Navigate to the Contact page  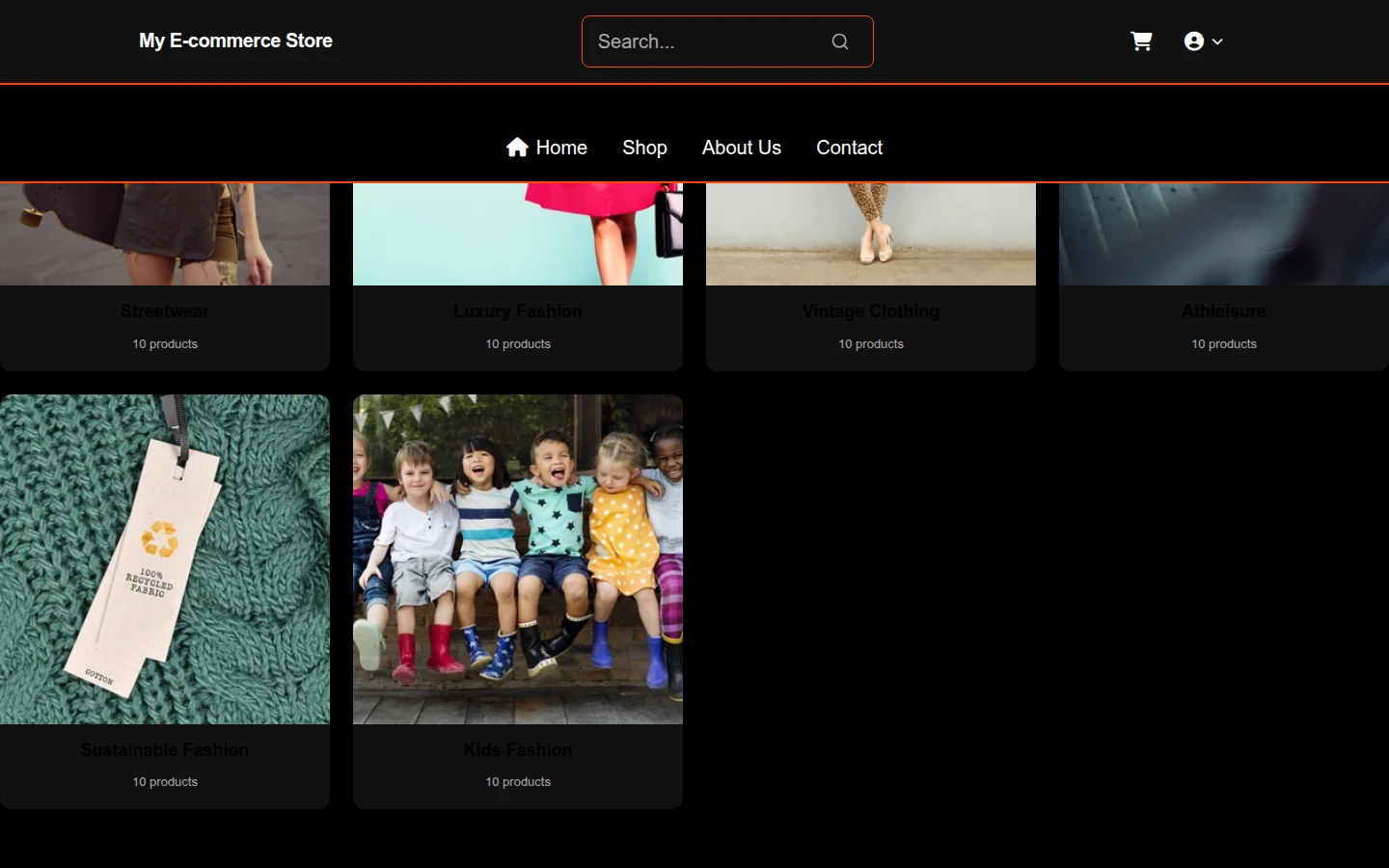[850, 148]
